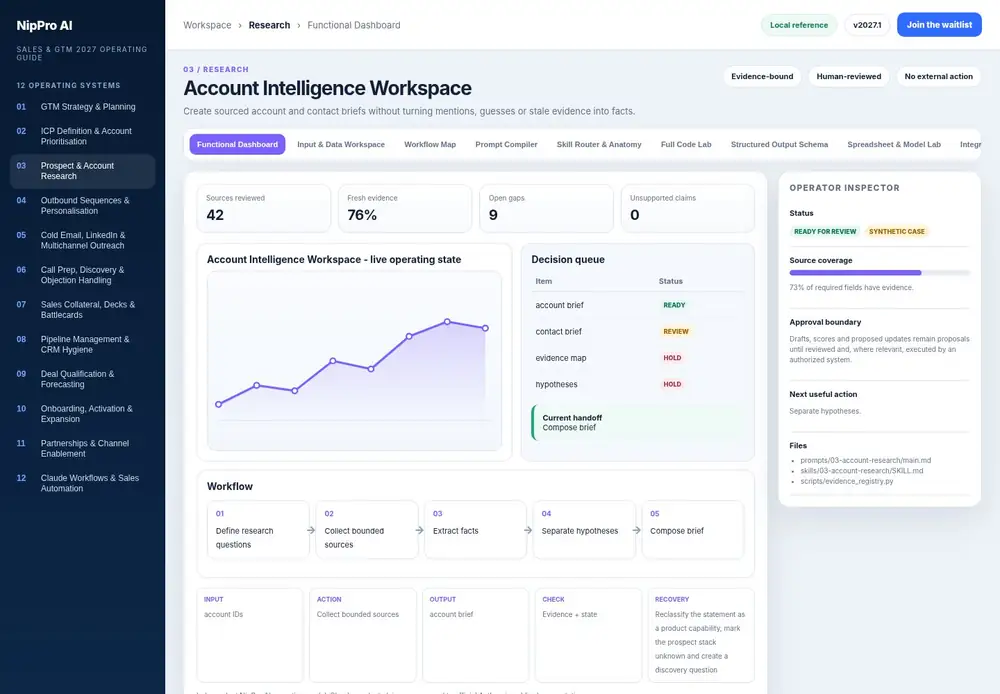This screenshot has height=694, width=1000.
Task: Click Workspace breadcrumb
Action: coord(207,25)
